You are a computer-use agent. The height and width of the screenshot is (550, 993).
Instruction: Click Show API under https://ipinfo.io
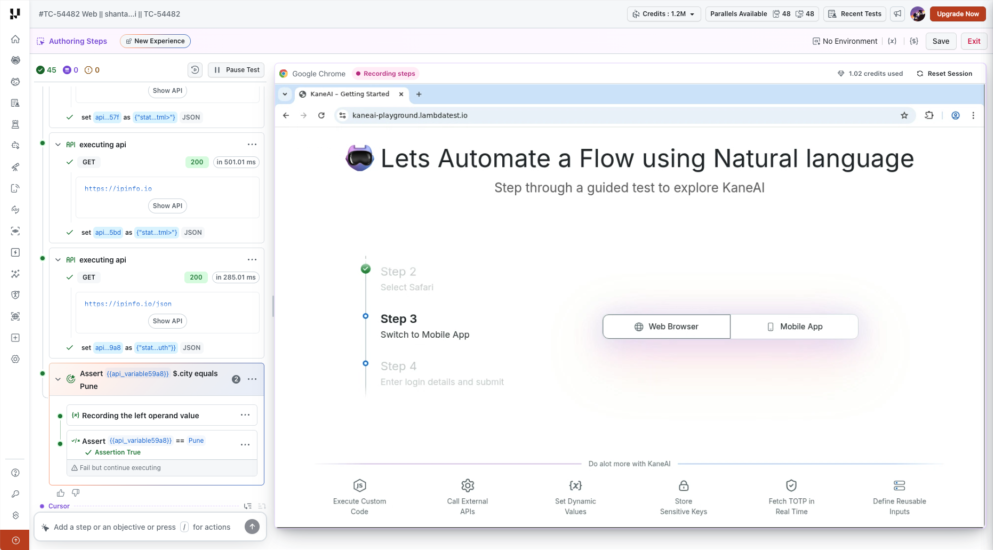tap(167, 205)
